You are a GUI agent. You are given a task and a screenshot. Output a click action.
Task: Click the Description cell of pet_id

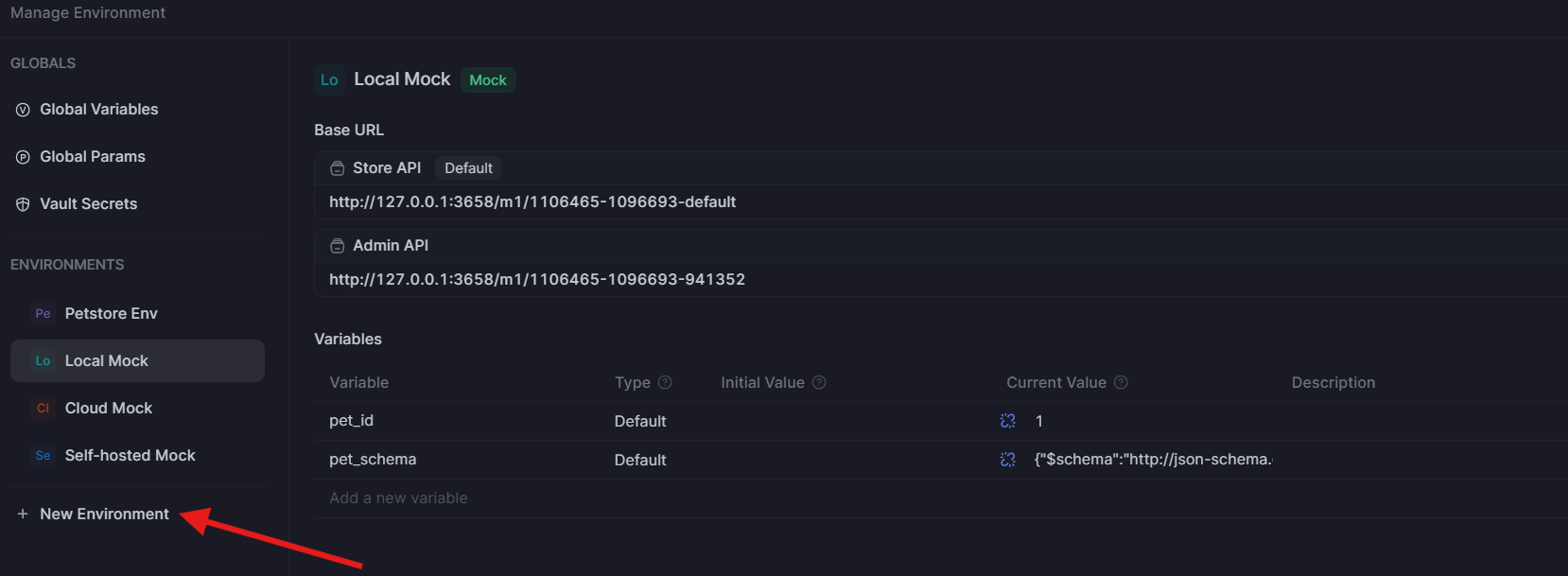click(x=1424, y=421)
